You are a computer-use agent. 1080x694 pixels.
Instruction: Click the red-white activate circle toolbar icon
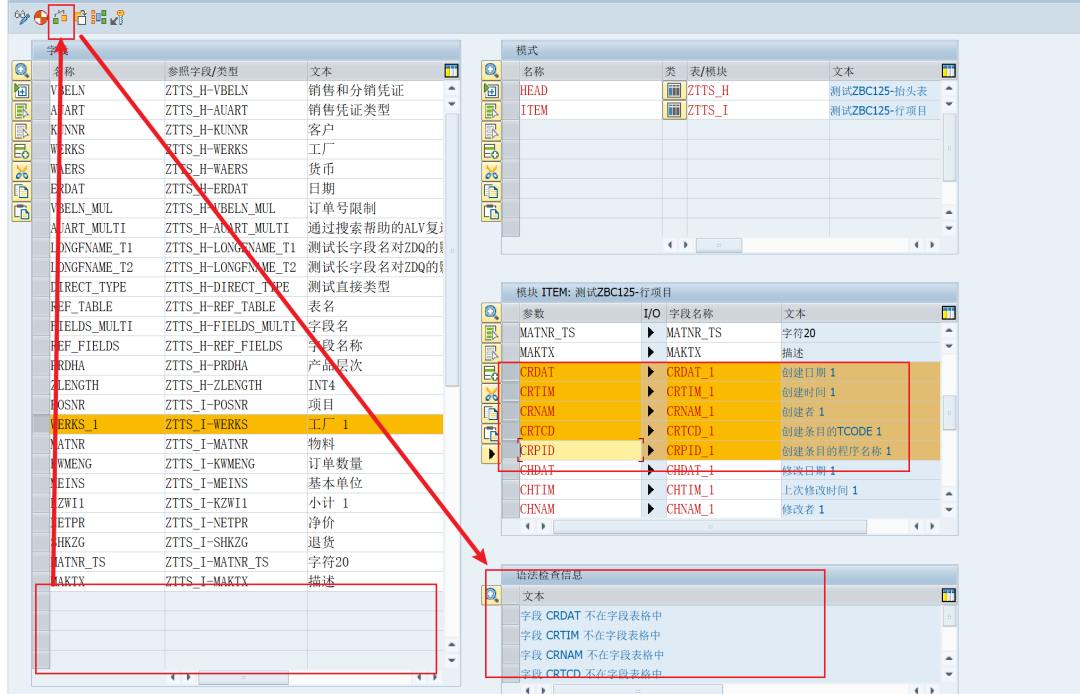pyautogui.click(x=41, y=17)
